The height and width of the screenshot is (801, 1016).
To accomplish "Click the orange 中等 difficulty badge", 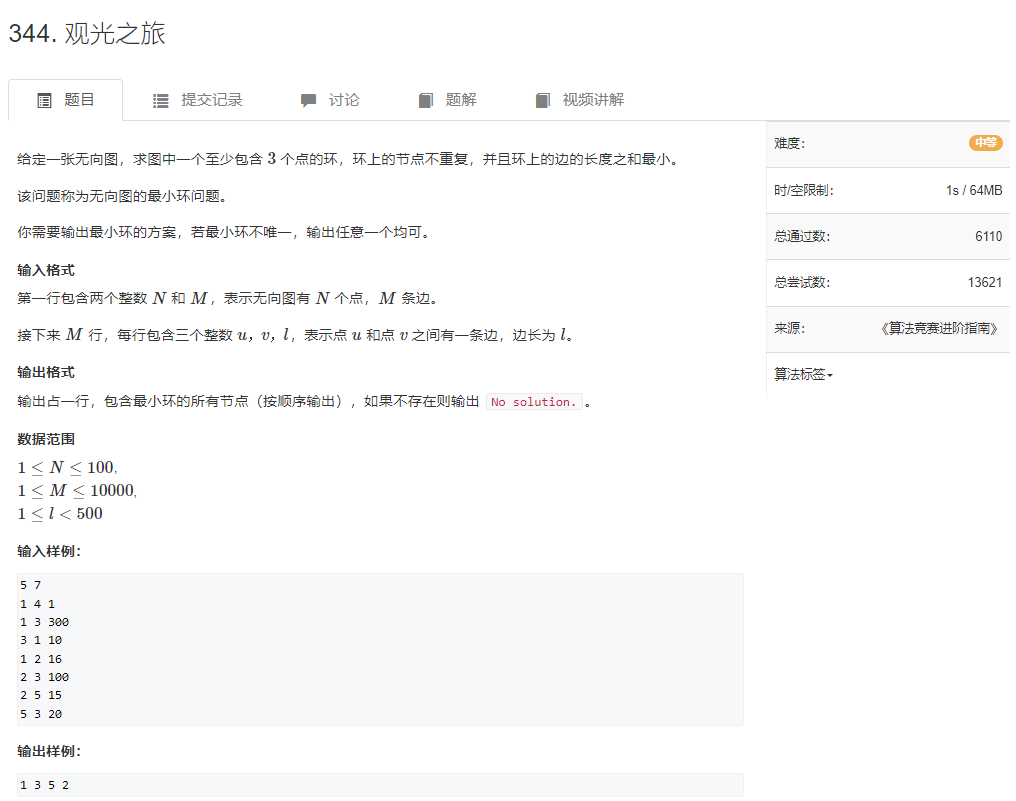I will coord(985,143).
